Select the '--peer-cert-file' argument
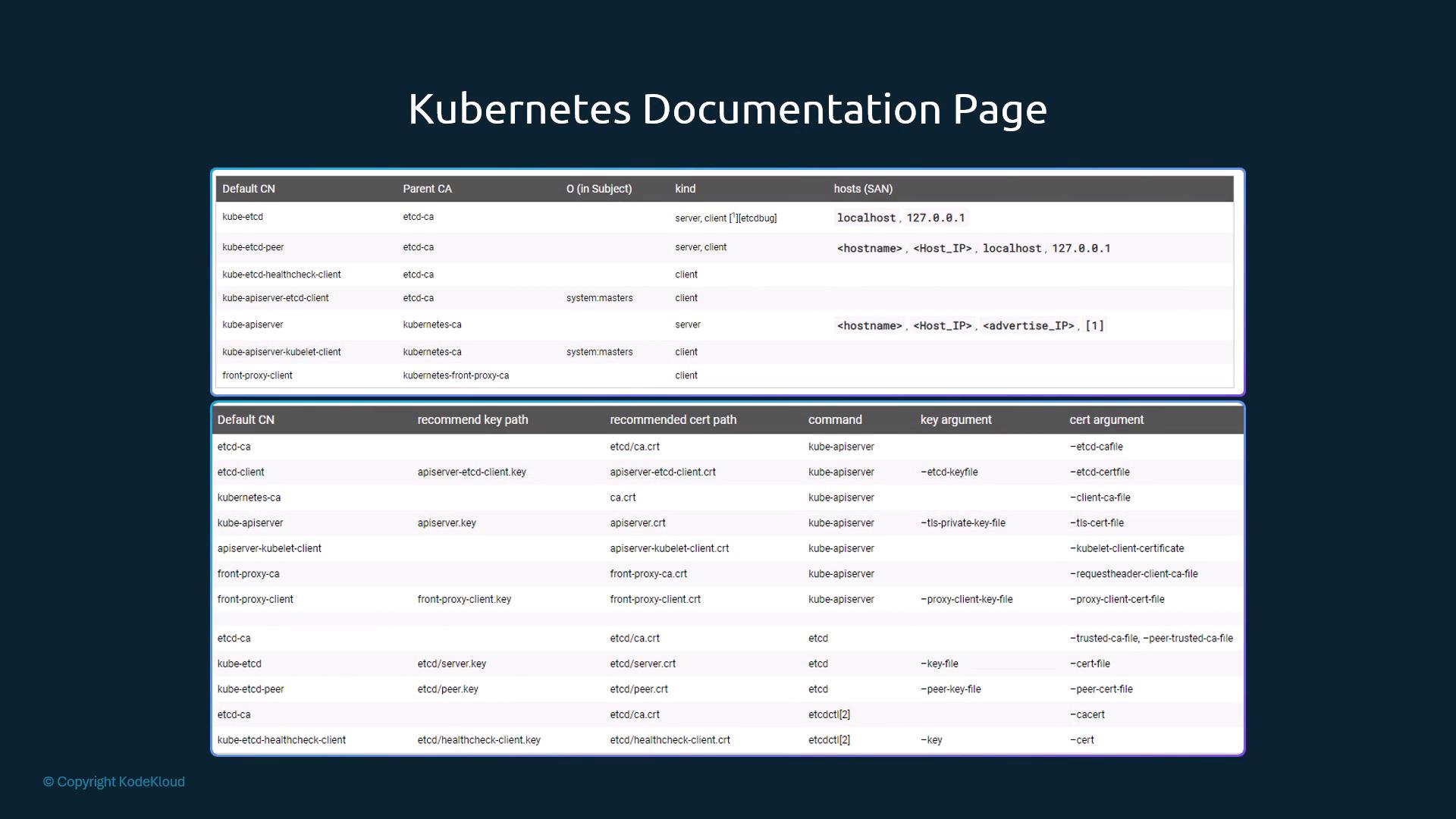Viewport: 1456px width, 819px height. pos(1101,689)
